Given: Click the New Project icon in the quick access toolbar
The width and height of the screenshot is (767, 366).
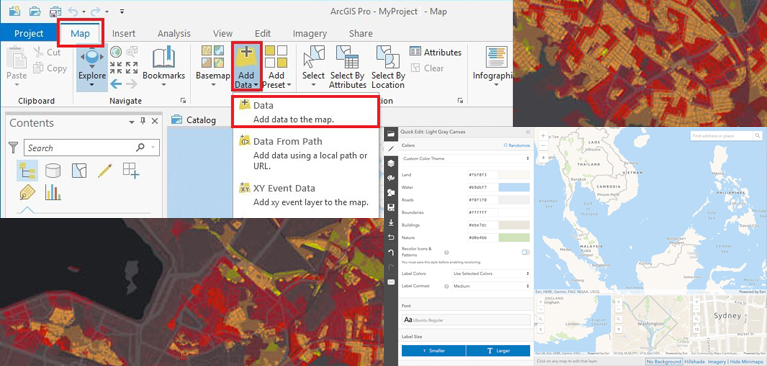Looking at the screenshot, I should [x=15, y=11].
